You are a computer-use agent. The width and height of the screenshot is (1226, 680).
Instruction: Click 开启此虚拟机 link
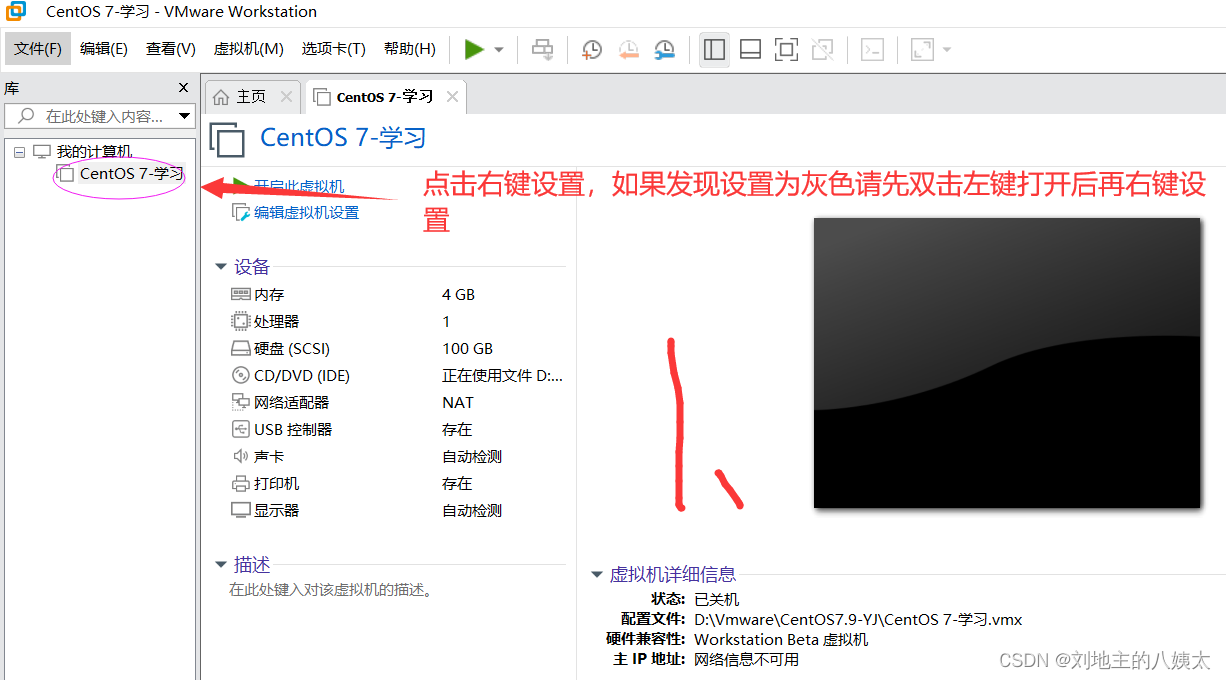tap(299, 187)
